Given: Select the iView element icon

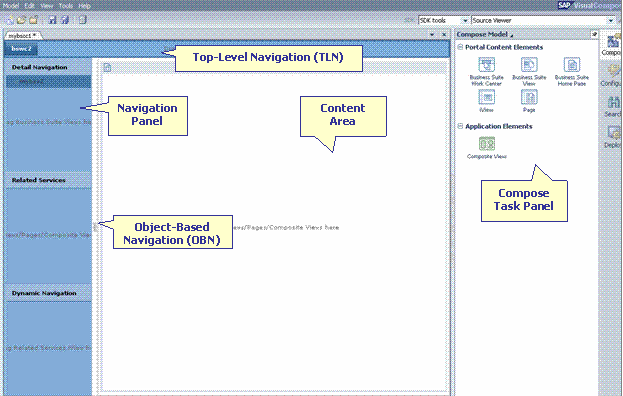Looking at the screenshot, I should tap(486, 97).
